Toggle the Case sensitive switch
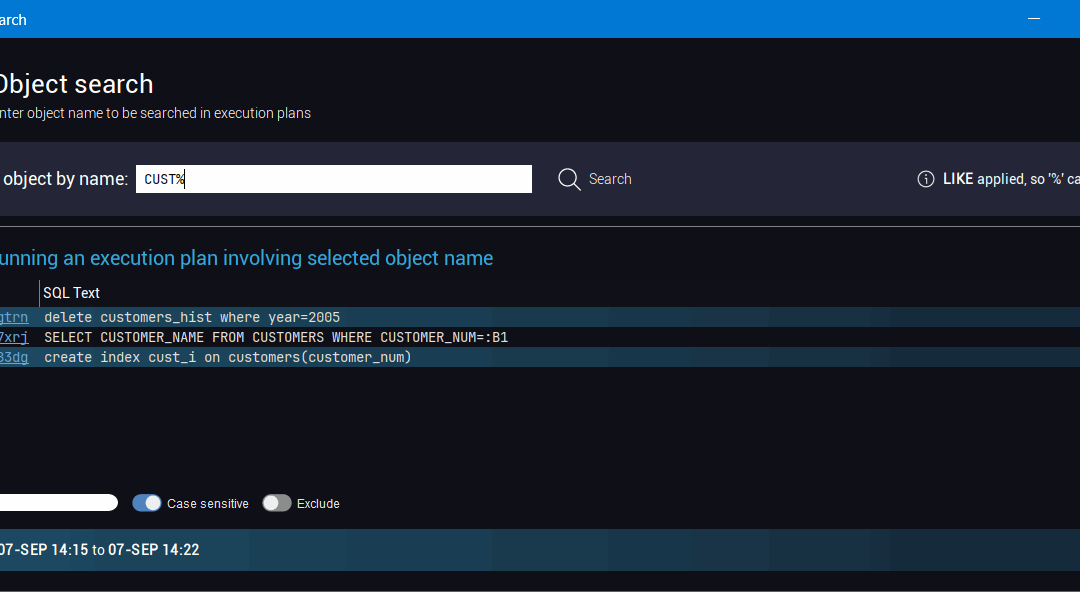Screen dimensions: 1080x592 click(x=147, y=503)
